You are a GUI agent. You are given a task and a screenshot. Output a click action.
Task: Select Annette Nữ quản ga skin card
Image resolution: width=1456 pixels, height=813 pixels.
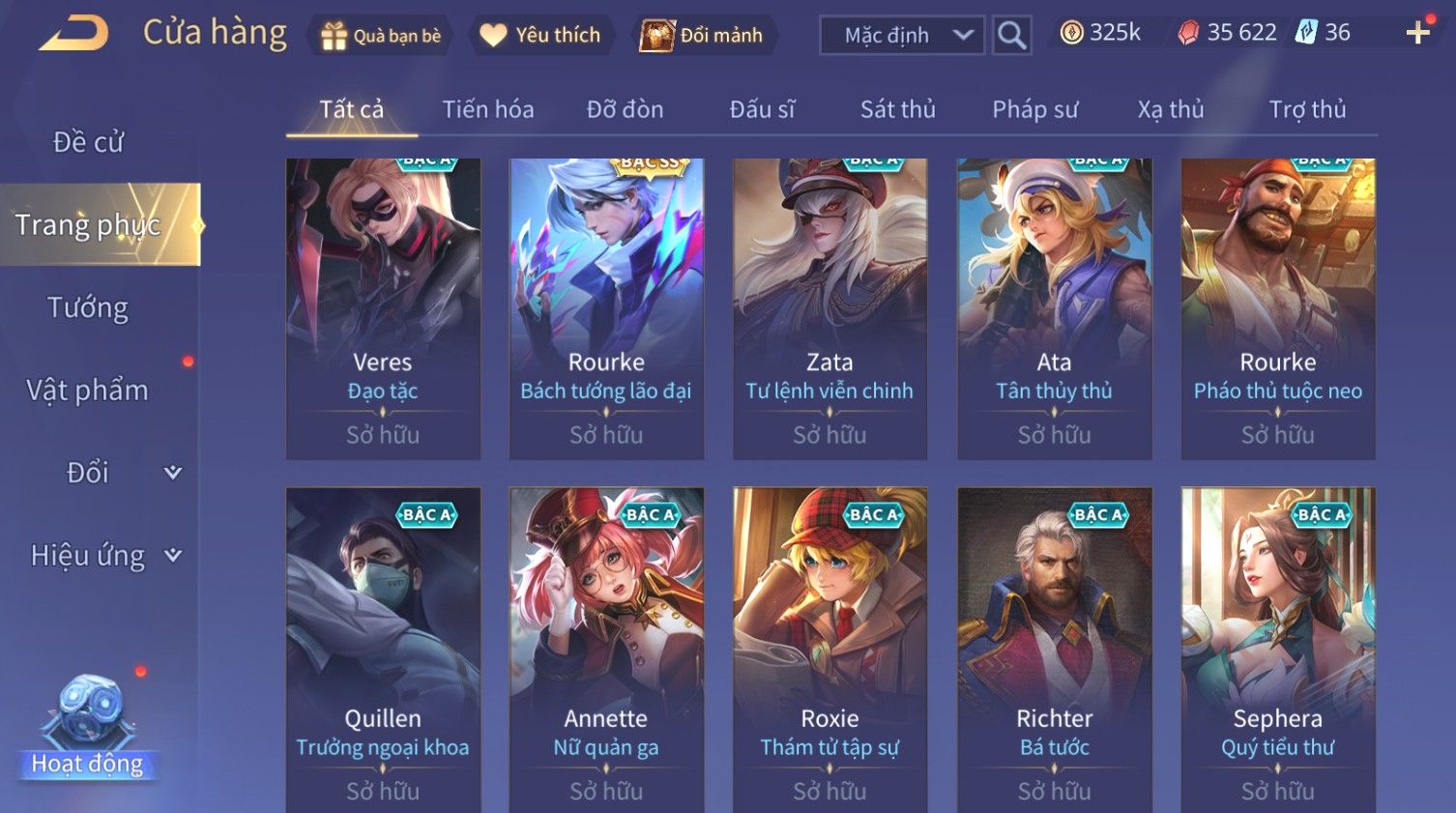point(606,650)
